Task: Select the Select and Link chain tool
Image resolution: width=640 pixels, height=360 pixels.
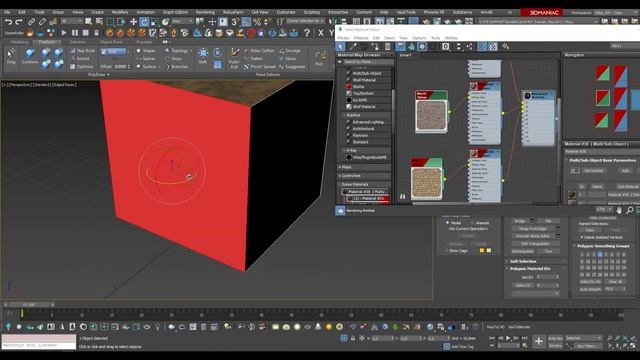Action: (x=31, y=22)
